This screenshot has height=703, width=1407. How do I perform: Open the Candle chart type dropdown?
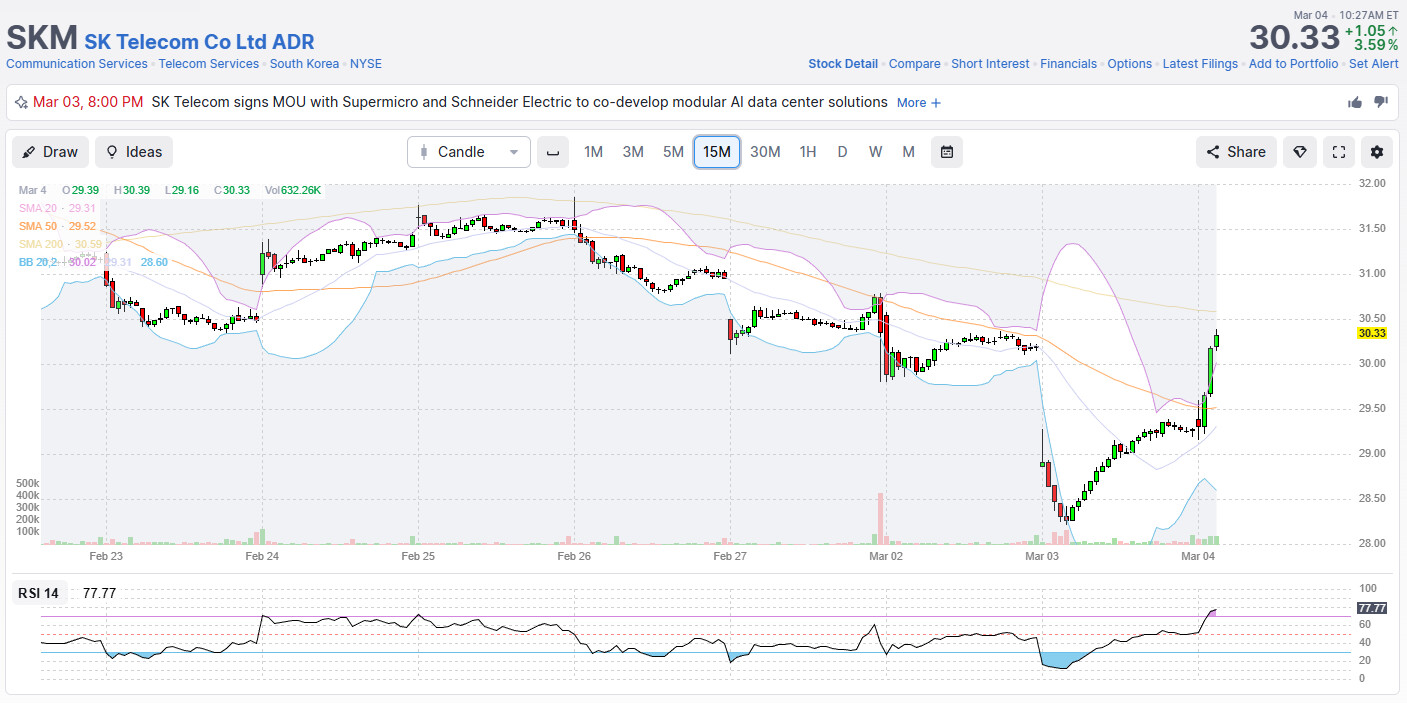point(469,152)
